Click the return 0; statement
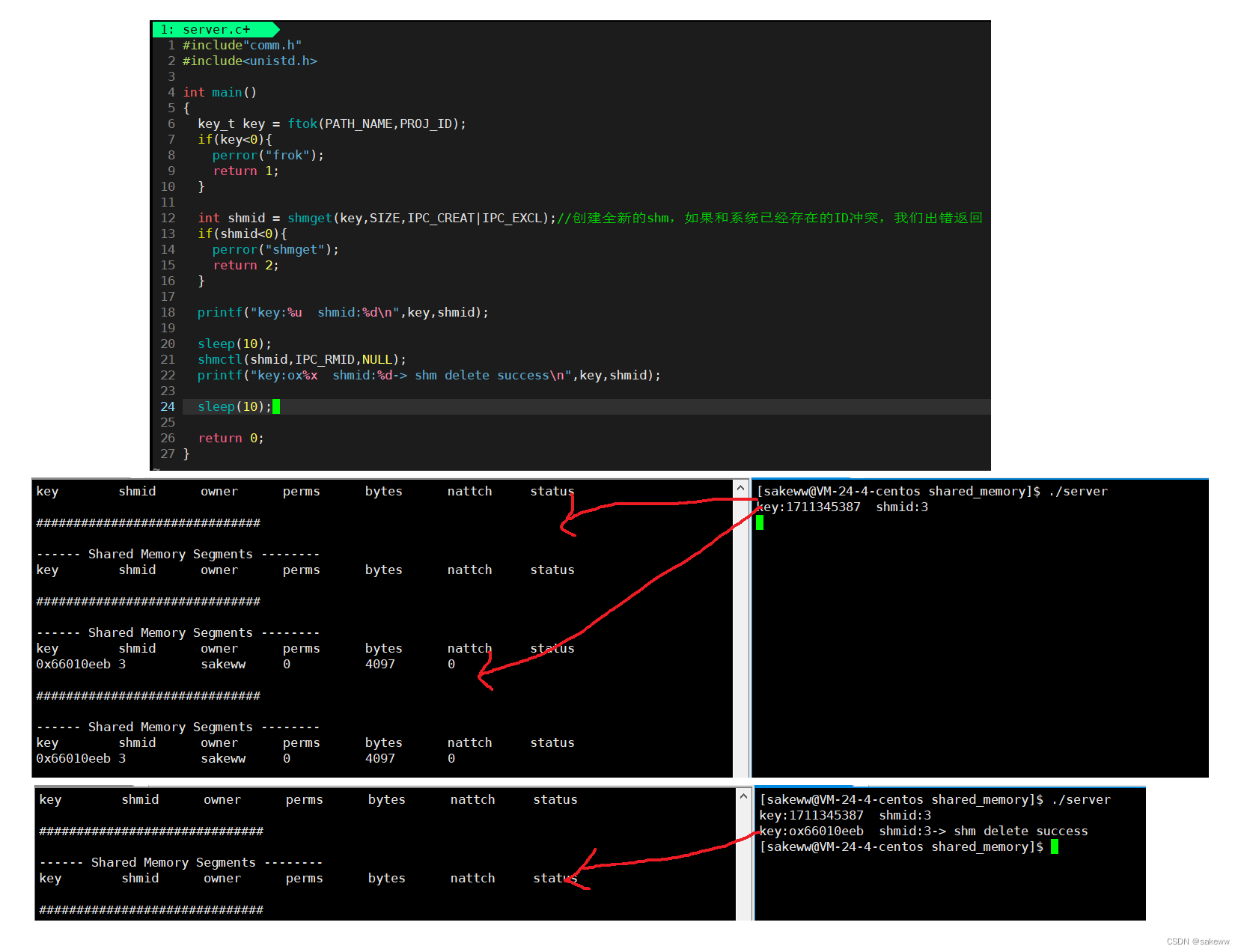This screenshot has width=1241, height=952. (x=231, y=438)
